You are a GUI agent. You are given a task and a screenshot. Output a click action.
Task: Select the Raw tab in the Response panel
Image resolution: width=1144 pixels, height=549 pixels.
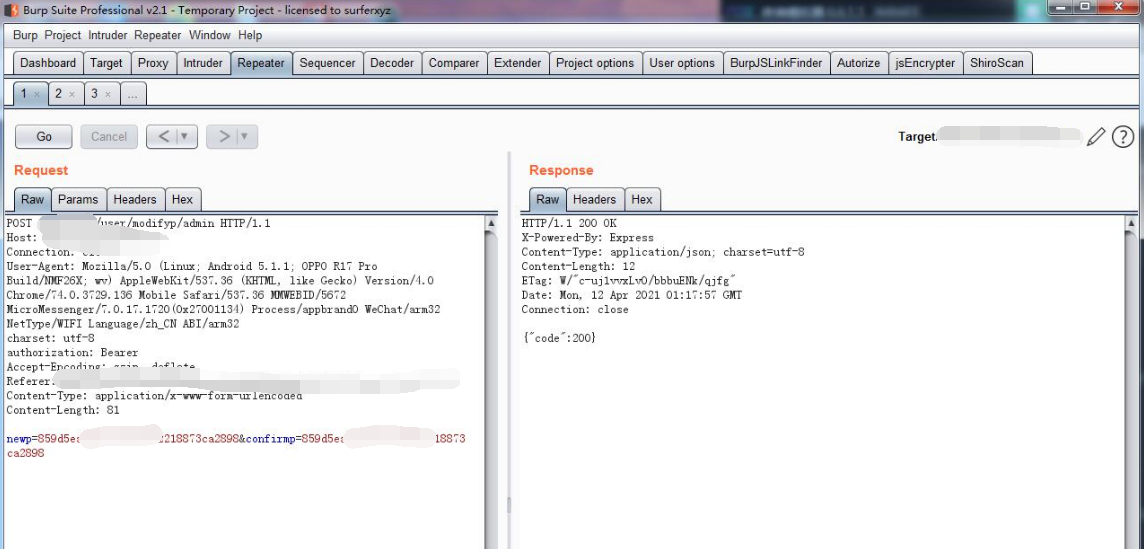tap(547, 199)
